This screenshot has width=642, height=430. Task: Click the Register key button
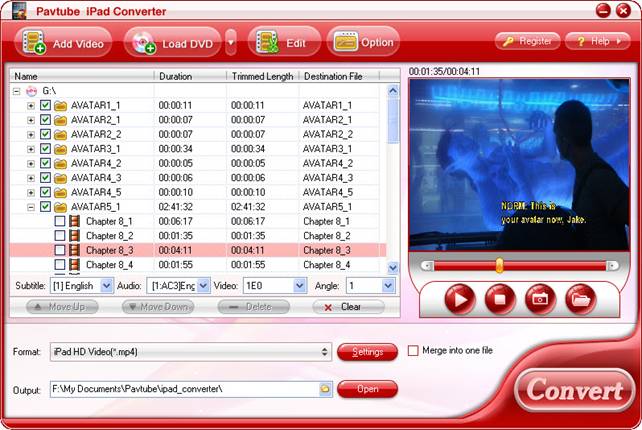[527, 41]
